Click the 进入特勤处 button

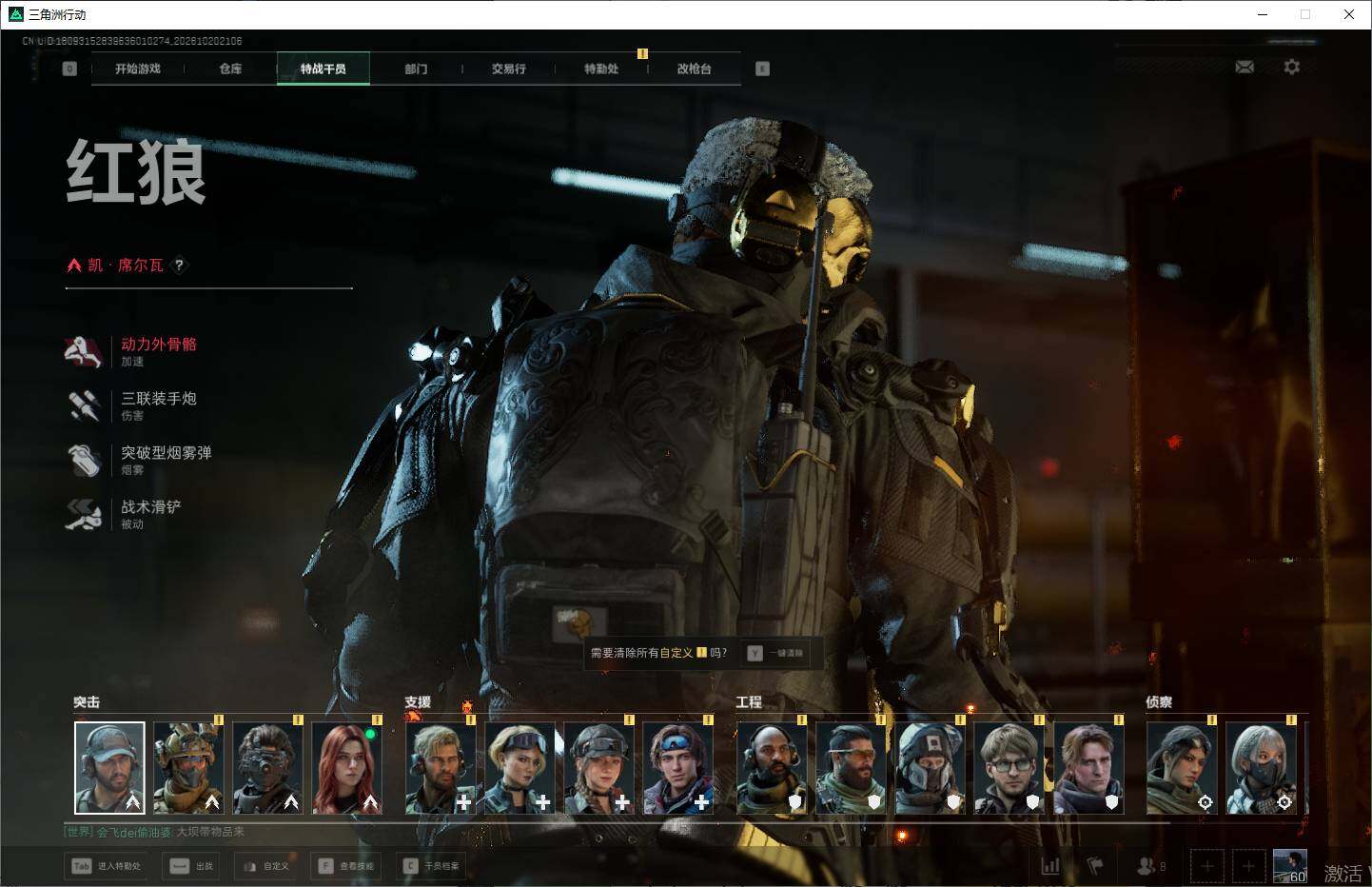pos(108,866)
